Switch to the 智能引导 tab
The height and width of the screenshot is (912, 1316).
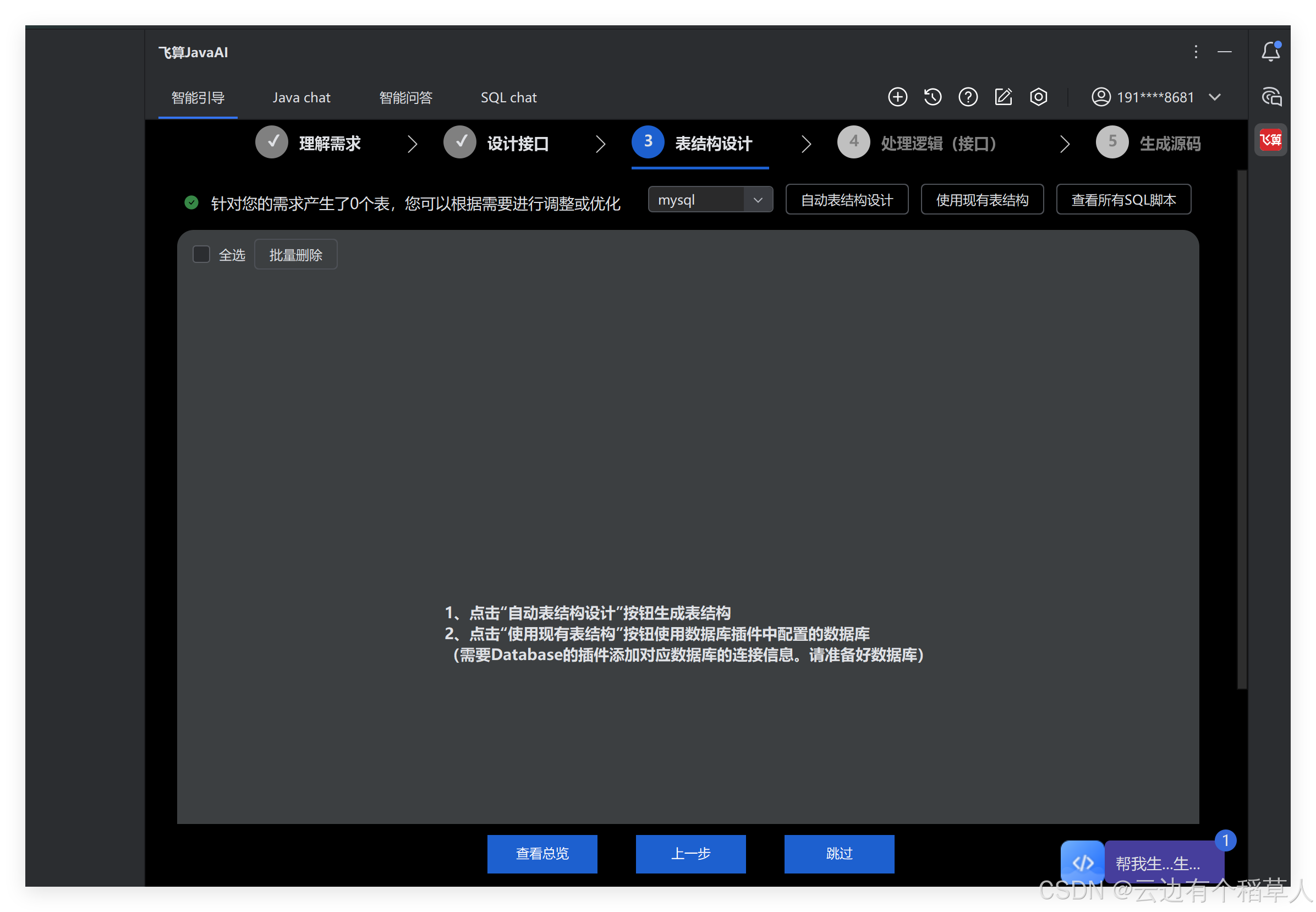pyautogui.click(x=198, y=98)
